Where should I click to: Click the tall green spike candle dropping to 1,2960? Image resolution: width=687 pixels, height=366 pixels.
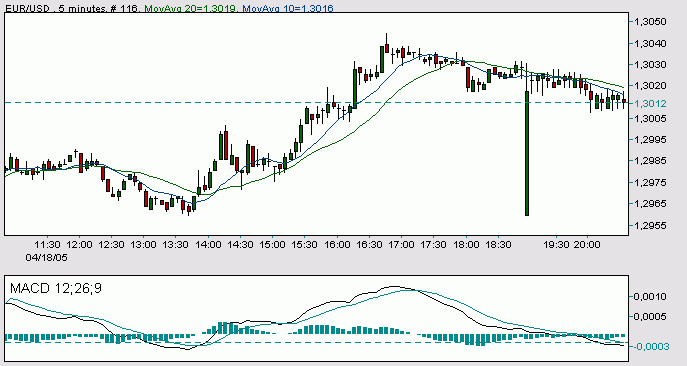pos(527,153)
